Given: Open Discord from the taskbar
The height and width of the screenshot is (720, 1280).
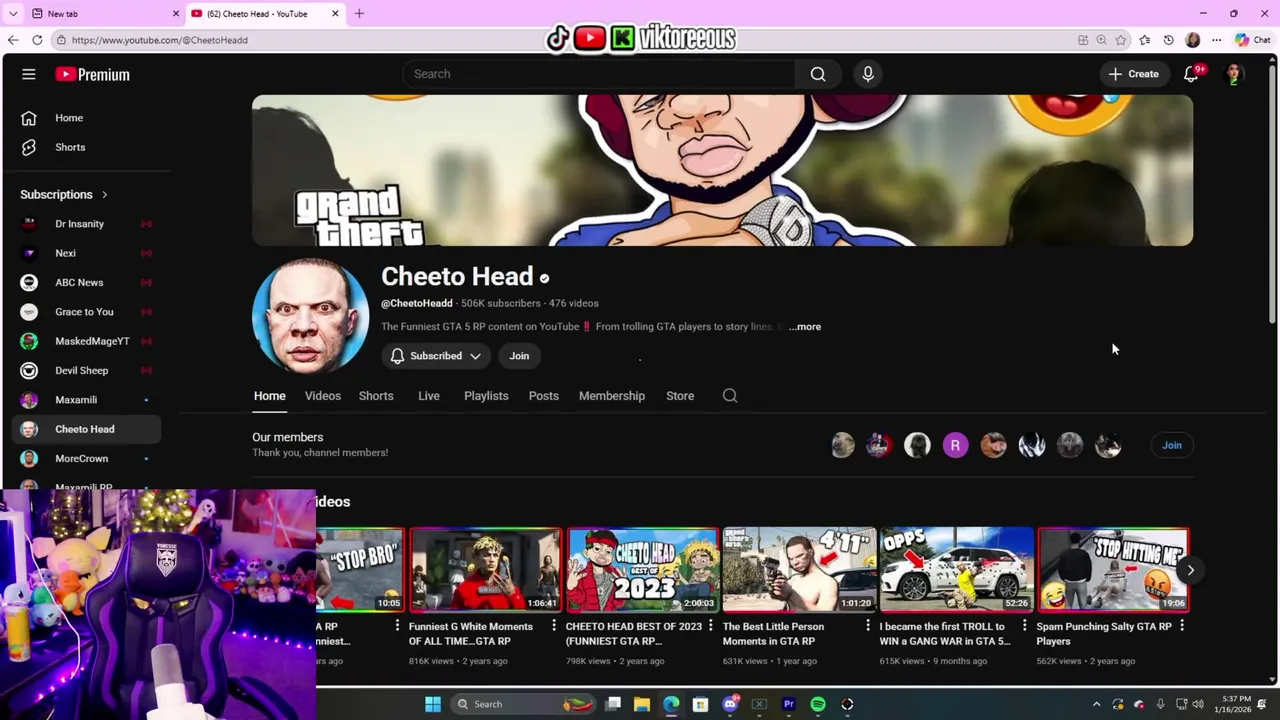Looking at the screenshot, I should 730,704.
